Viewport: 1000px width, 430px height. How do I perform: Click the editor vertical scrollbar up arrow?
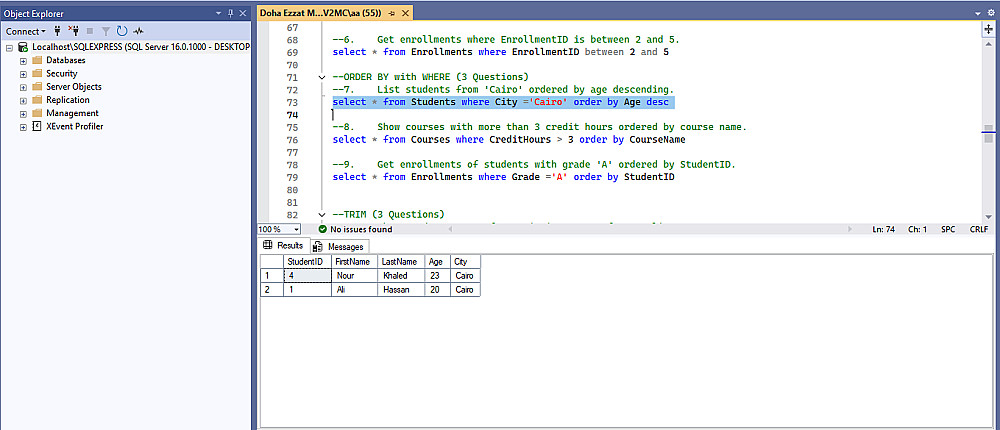988,45
